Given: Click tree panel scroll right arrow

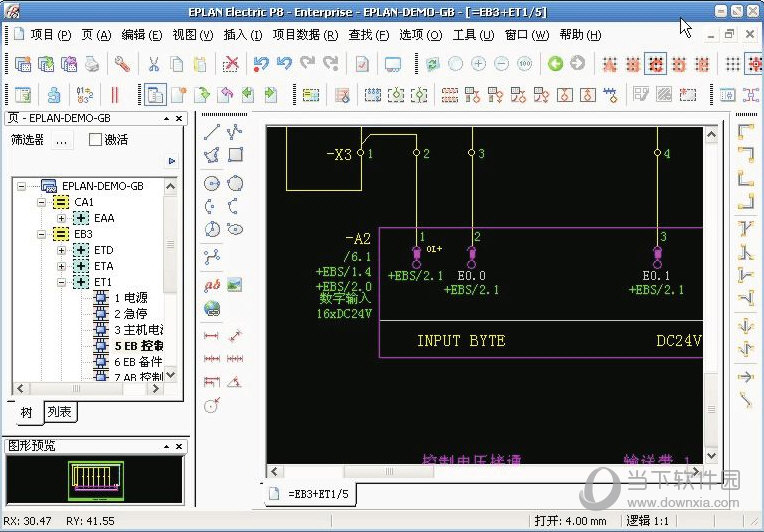Looking at the screenshot, I should [156, 388].
